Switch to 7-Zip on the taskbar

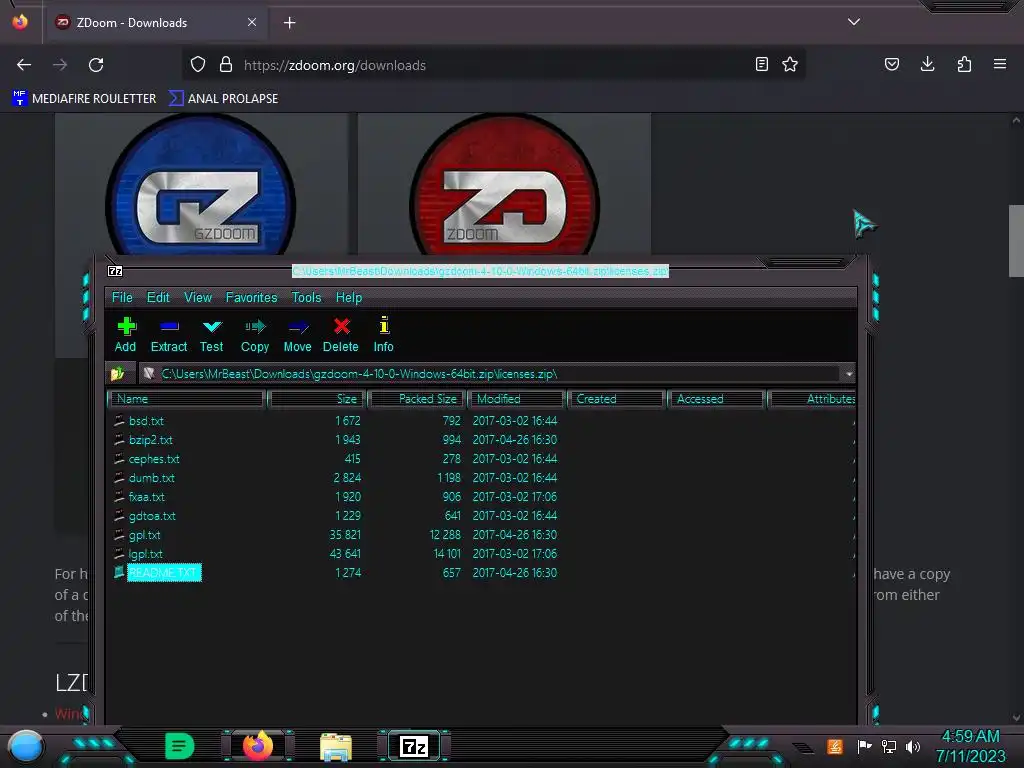(414, 746)
